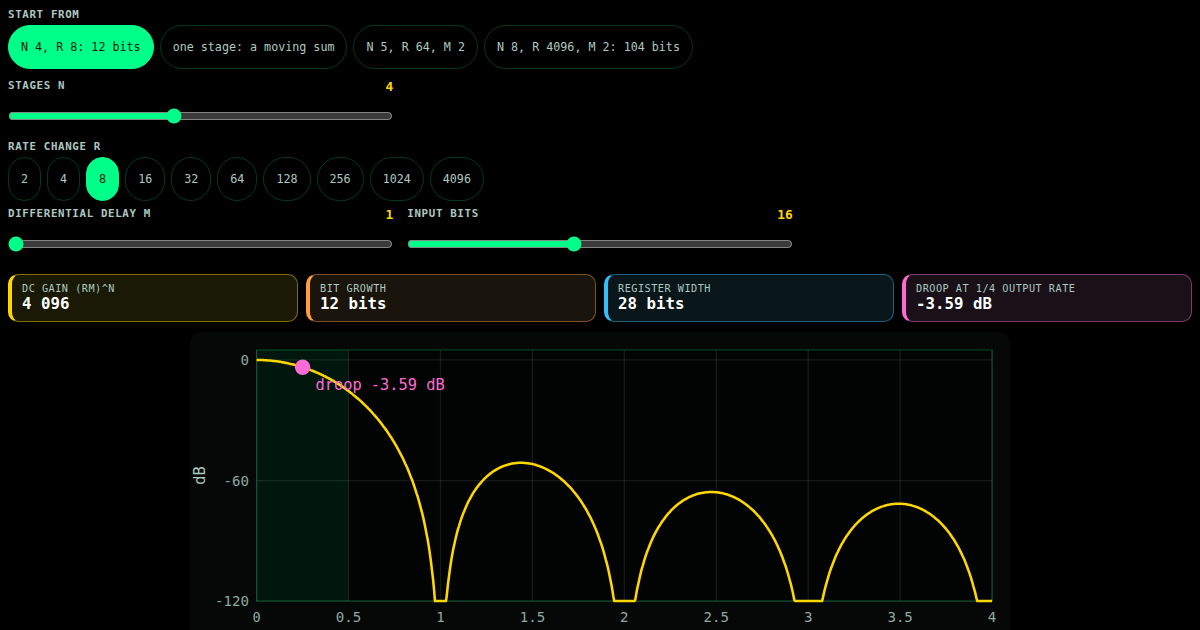The height and width of the screenshot is (630, 1200).
Task: Click the Input Bits value 16
Action: tap(785, 215)
